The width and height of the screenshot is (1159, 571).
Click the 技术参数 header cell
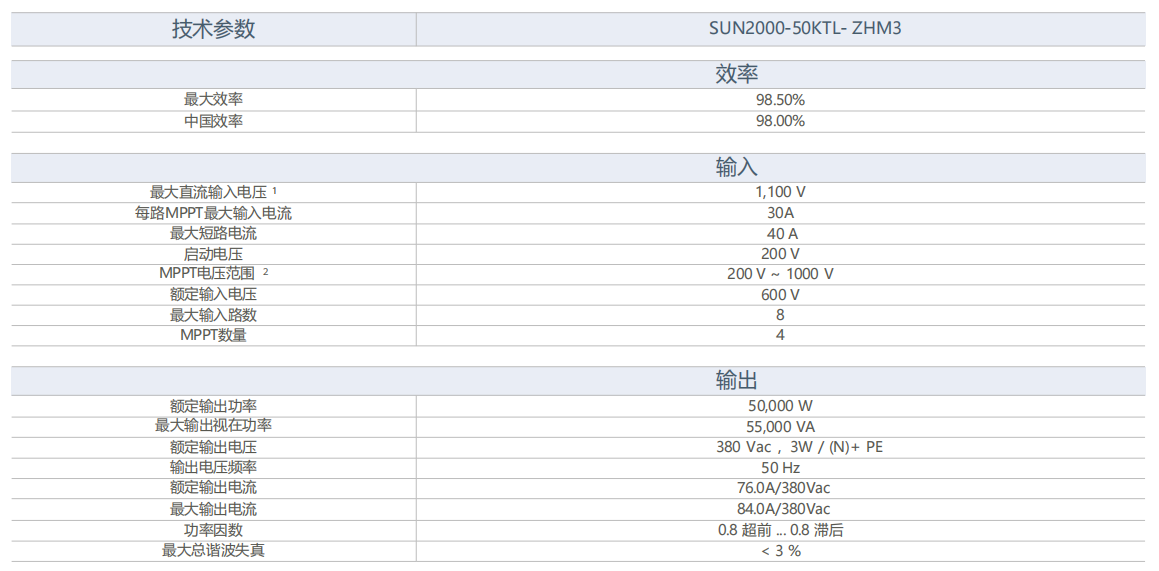point(213,29)
